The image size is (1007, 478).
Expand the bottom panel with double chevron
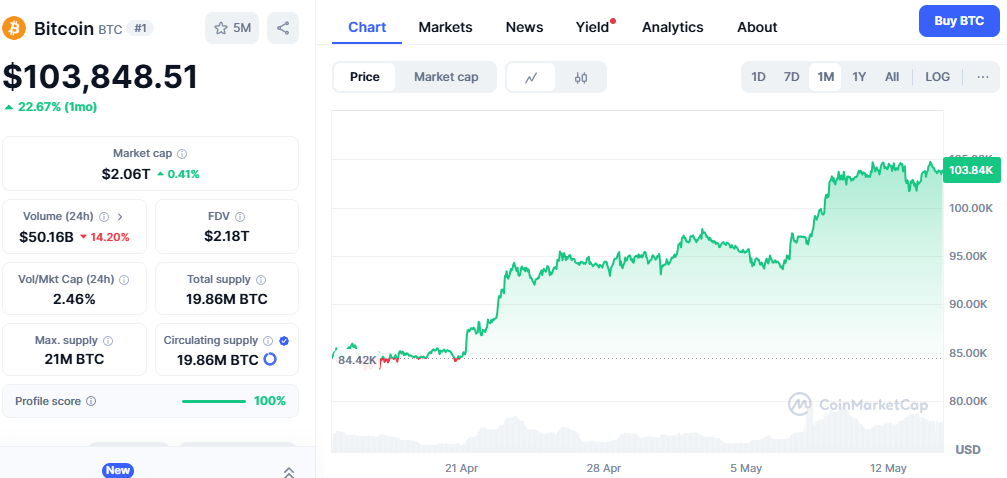pyautogui.click(x=289, y=472)
